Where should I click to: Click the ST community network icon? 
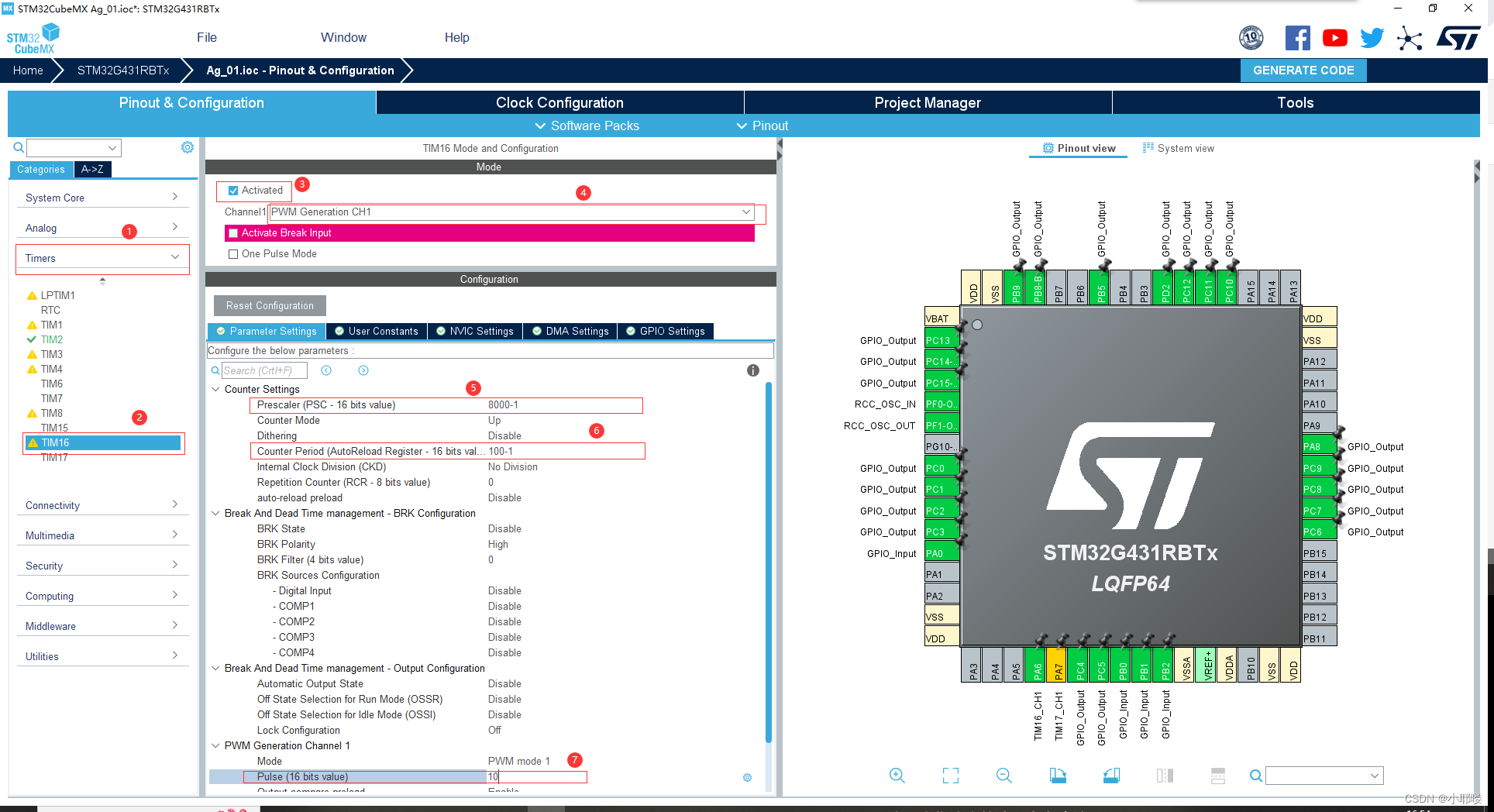tap(1410, 38)
